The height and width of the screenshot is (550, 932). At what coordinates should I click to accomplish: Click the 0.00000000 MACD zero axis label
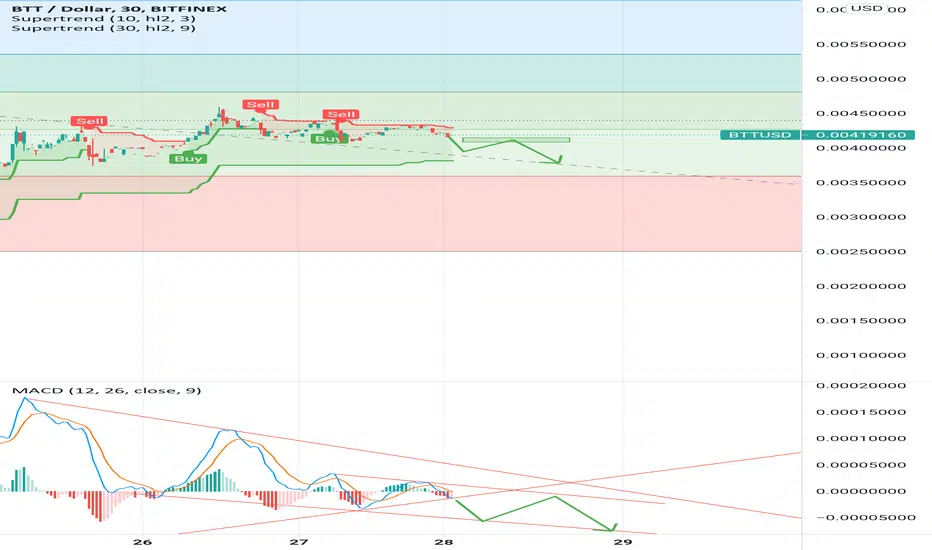tap(861, 491)
